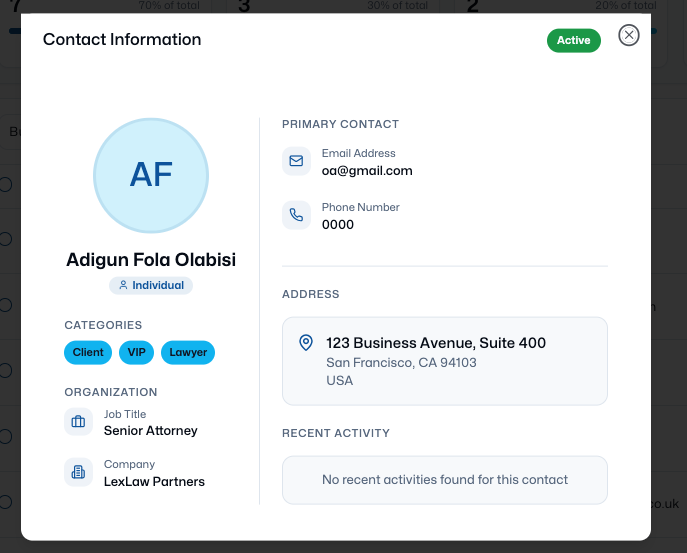
Task: Select the VIP category tag
Action: 137,352
